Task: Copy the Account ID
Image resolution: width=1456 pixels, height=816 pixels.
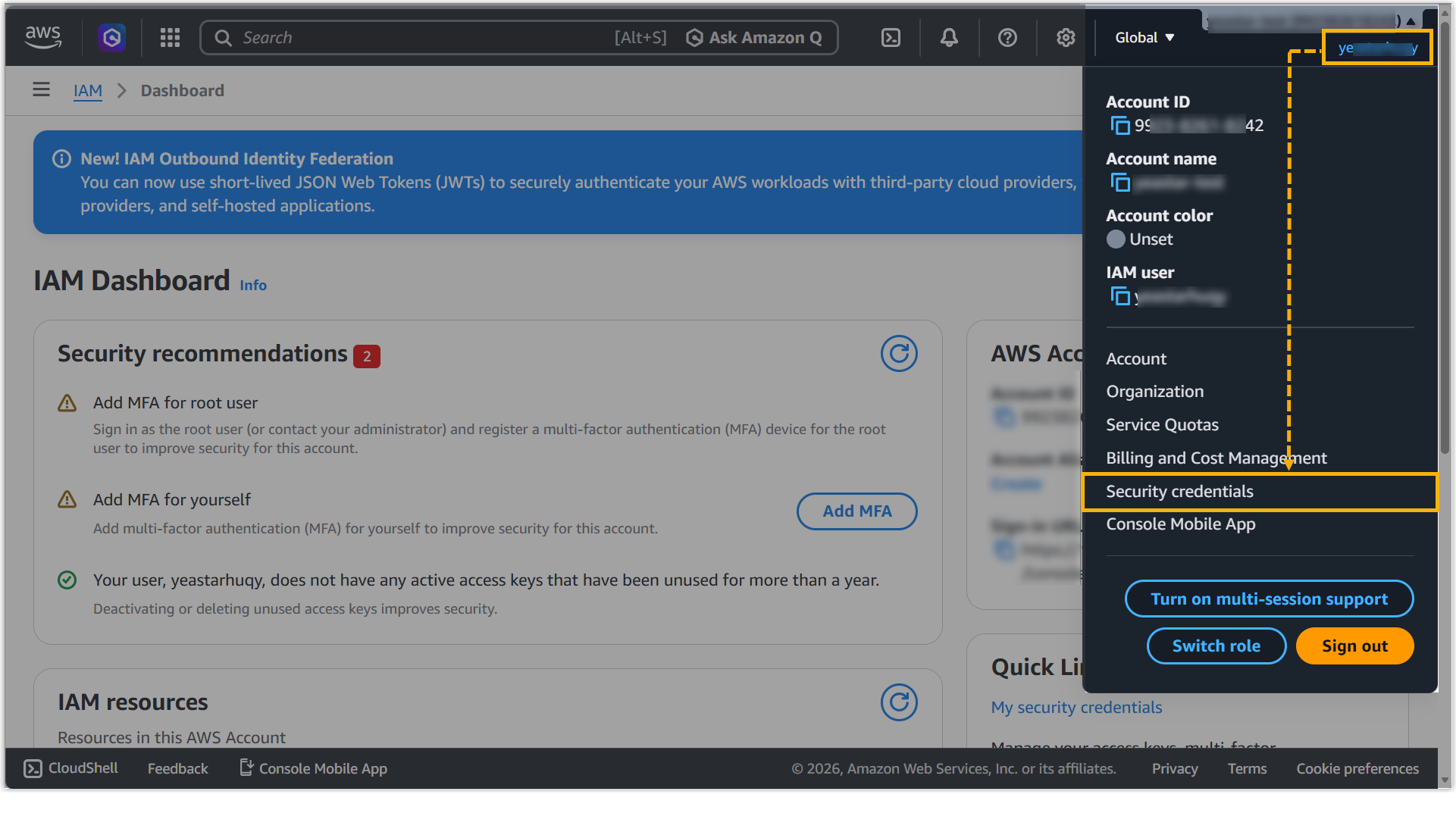Action: tap(1119, 125)
